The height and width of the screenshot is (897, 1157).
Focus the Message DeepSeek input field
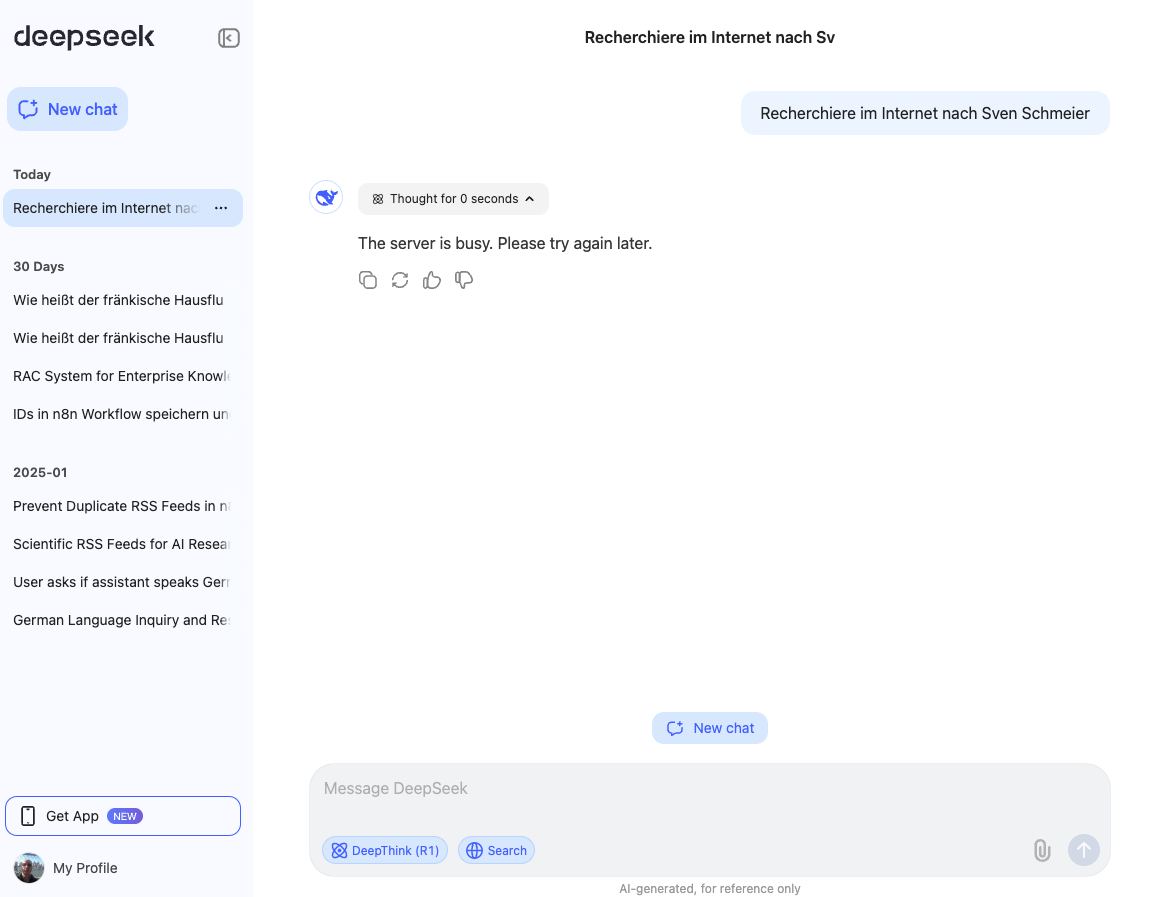tap(709, 789)
